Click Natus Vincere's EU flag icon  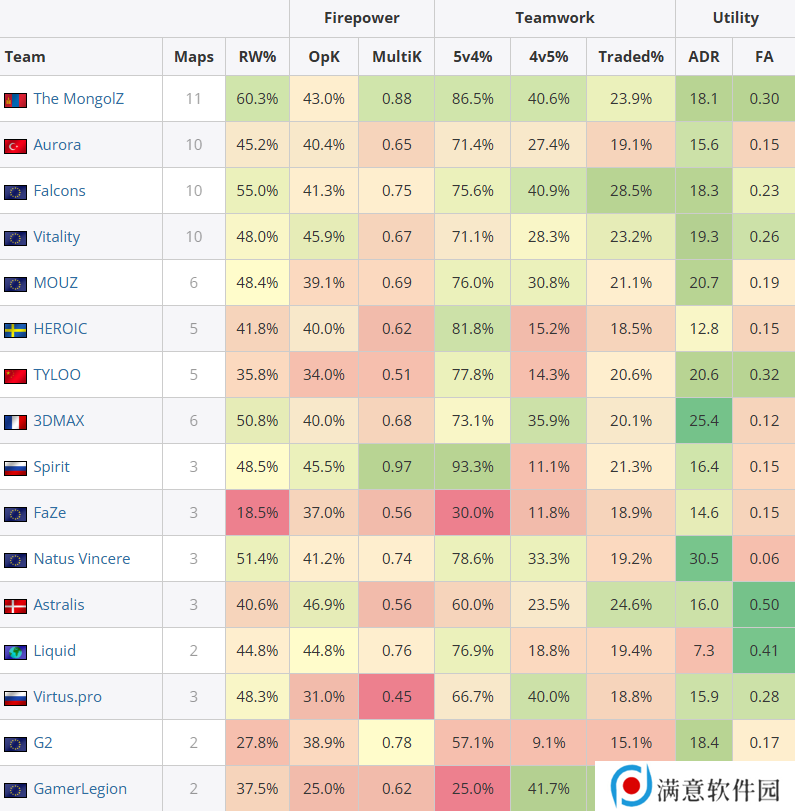[16, 560]
